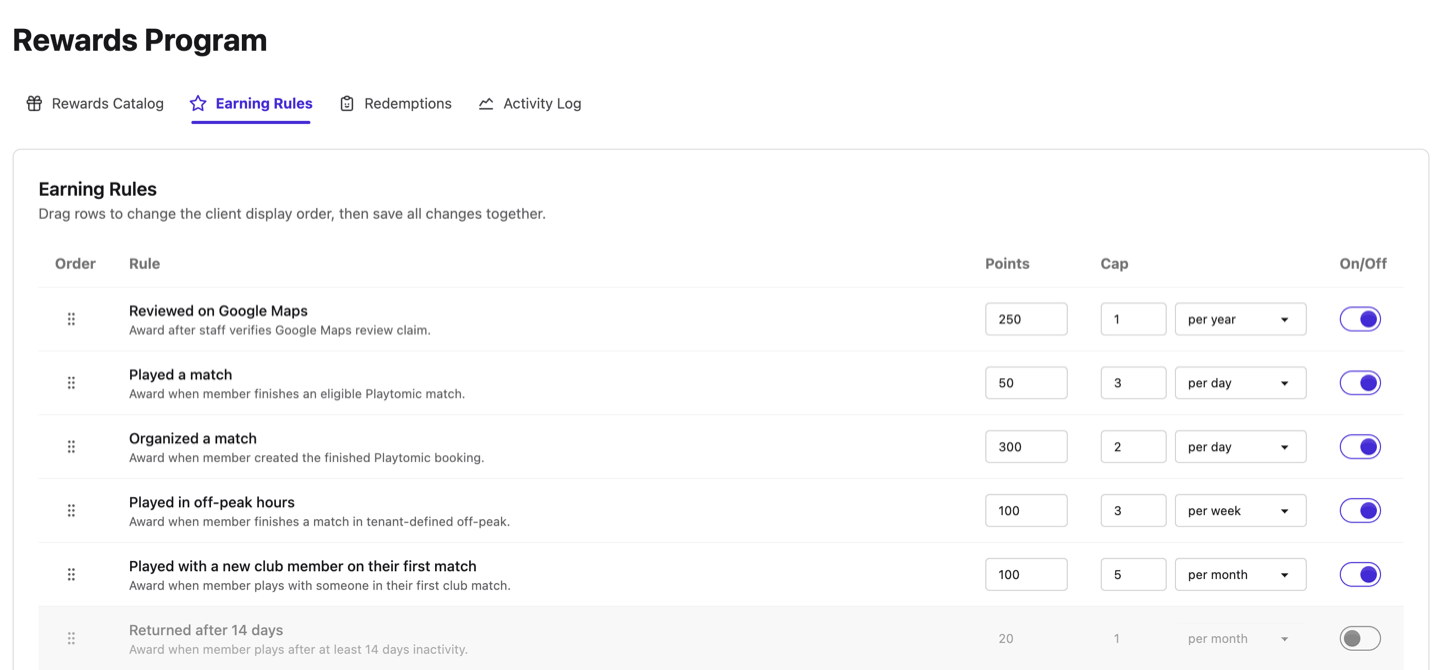The height and width of the screenshot is (670, 1440).
Task: Click the points field showing 250
Action: (1026, 319)
